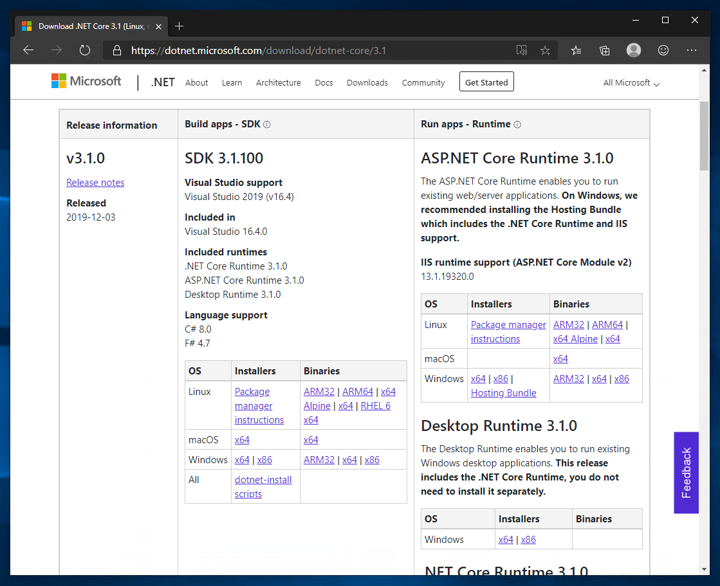Click the browser forward arrow
This screenshot has height=586, width=720.
(56, 50)
